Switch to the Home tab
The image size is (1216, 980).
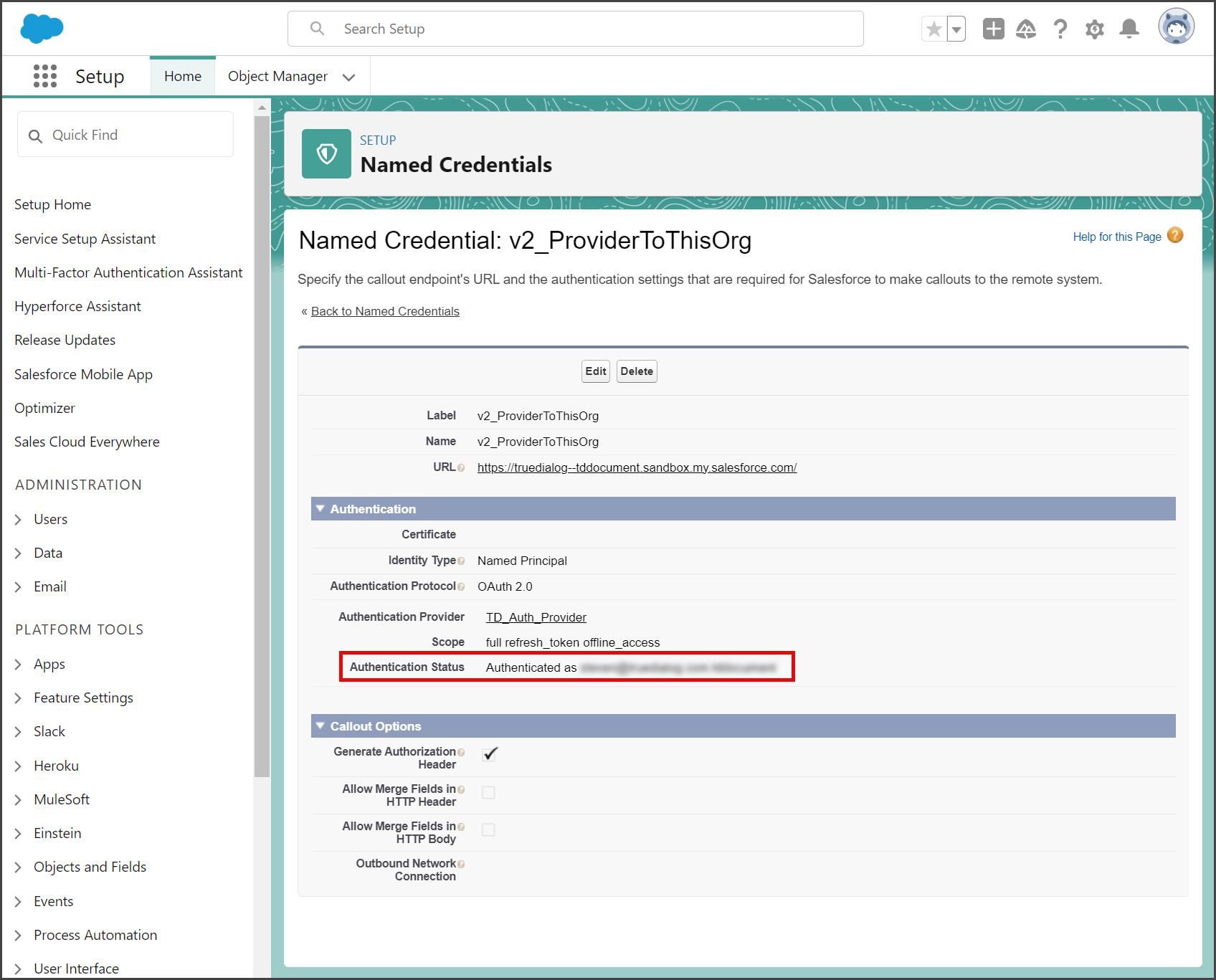coord(183,76)
